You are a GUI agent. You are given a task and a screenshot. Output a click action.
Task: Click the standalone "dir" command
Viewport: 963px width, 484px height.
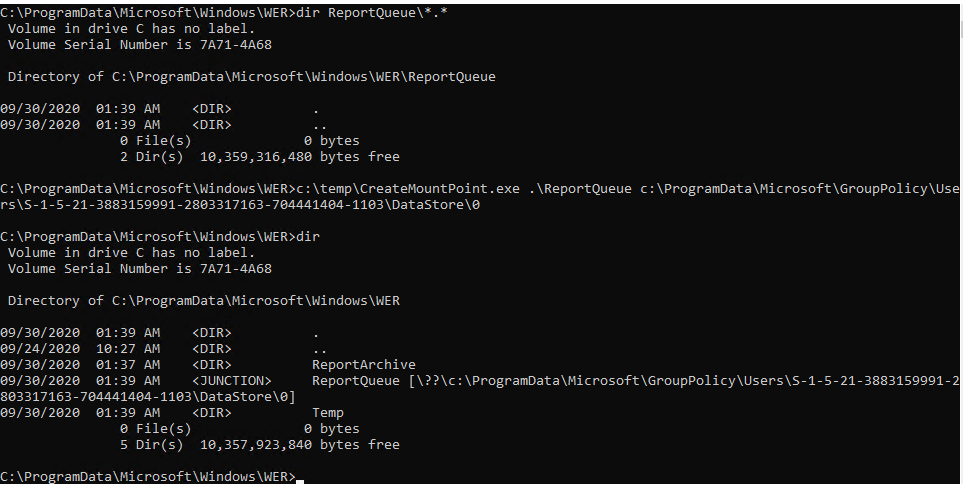pos(307,237)
